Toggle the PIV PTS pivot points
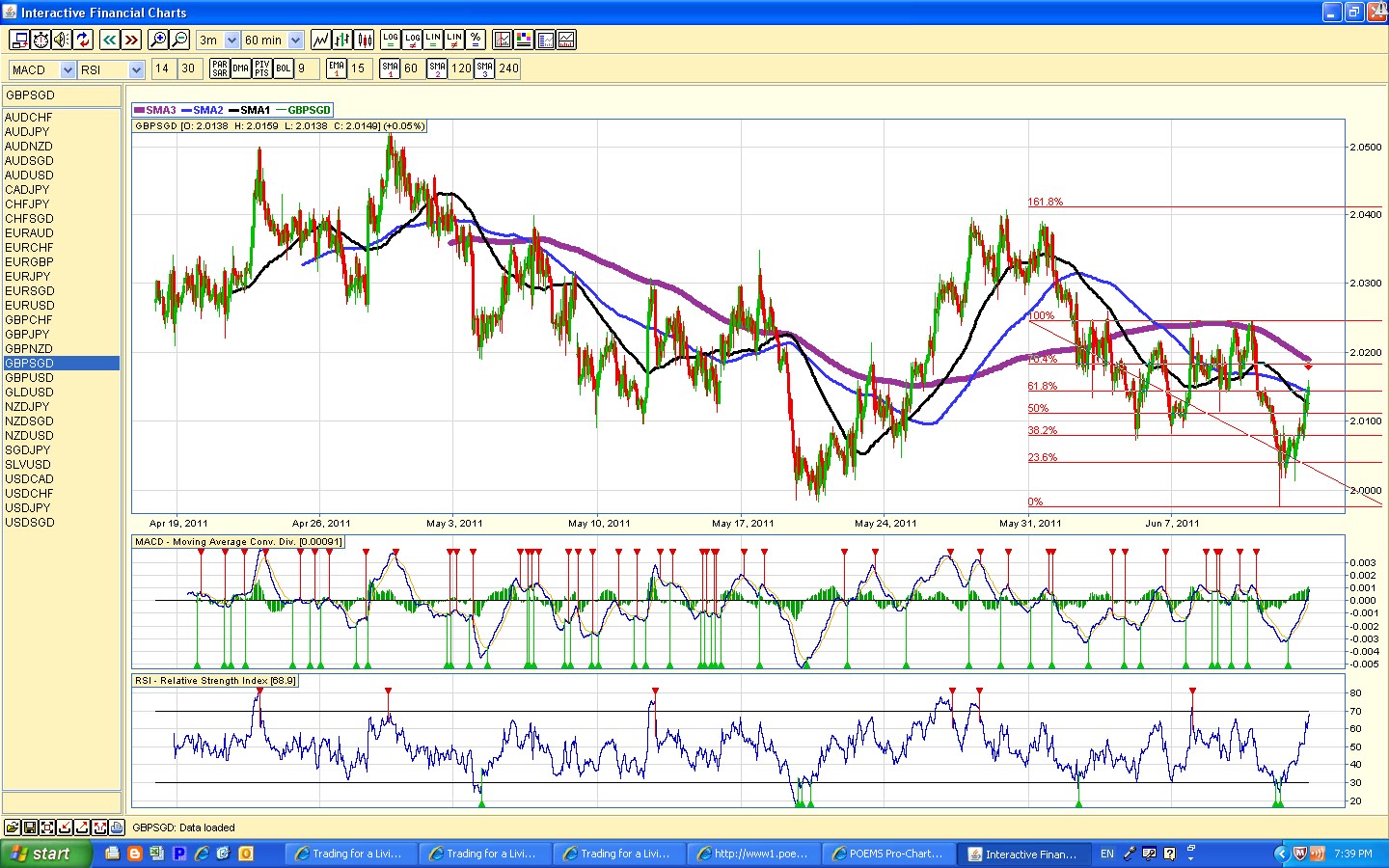The width and height of the screenshot is (1389, 868). [x=262, y=68]
